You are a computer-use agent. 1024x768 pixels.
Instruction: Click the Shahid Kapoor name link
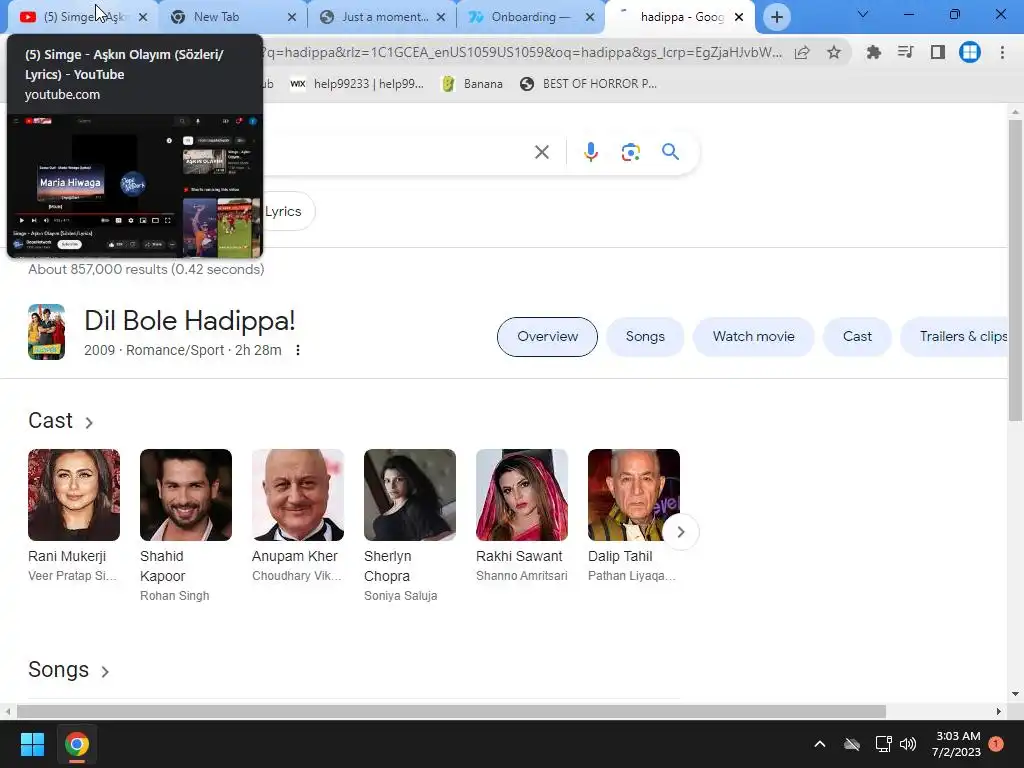point(163,566)
